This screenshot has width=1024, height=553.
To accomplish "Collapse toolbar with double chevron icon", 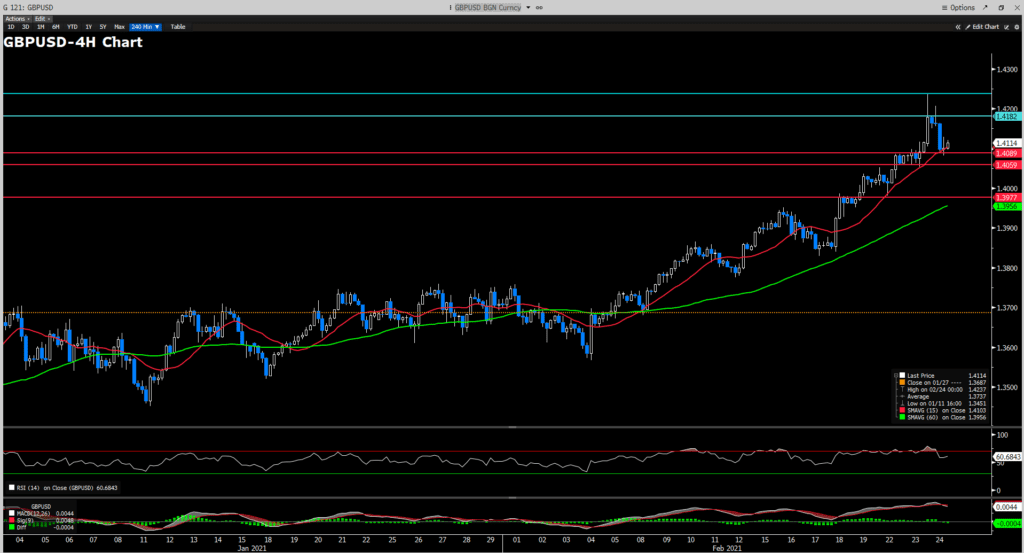I will pyautogui.click(x=957, y=27).
